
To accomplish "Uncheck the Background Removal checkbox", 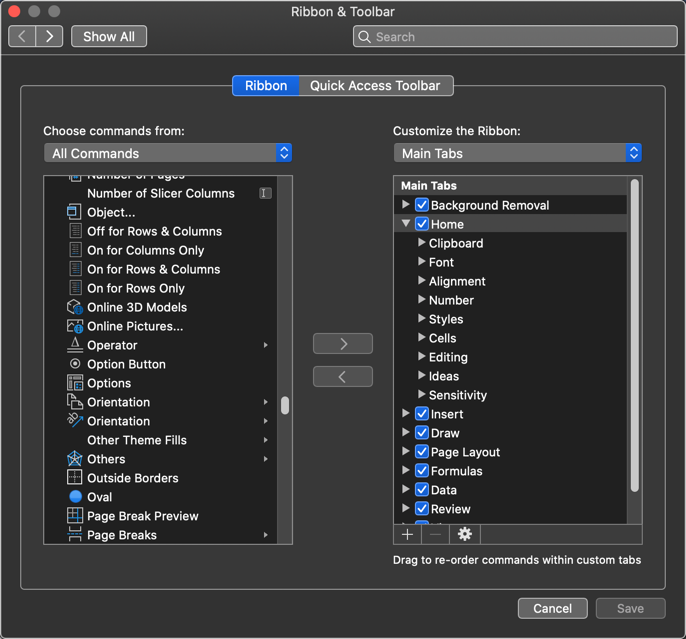I will pyautogui.click(x=422, y=205).
